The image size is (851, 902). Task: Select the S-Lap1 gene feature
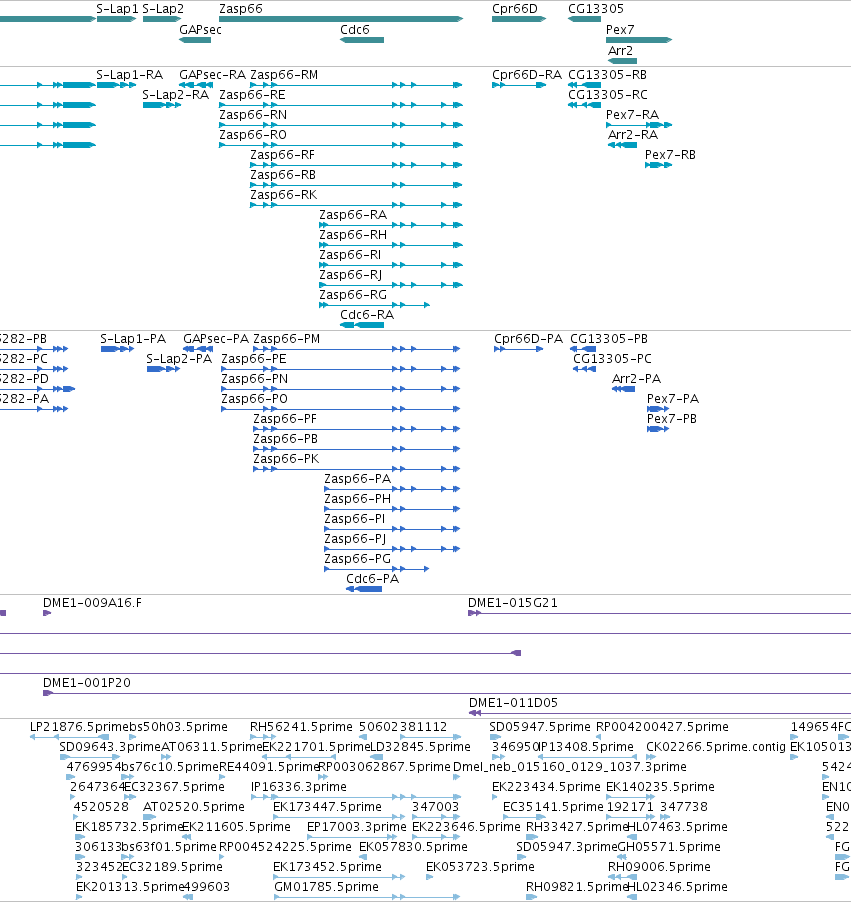coord(117,19)
